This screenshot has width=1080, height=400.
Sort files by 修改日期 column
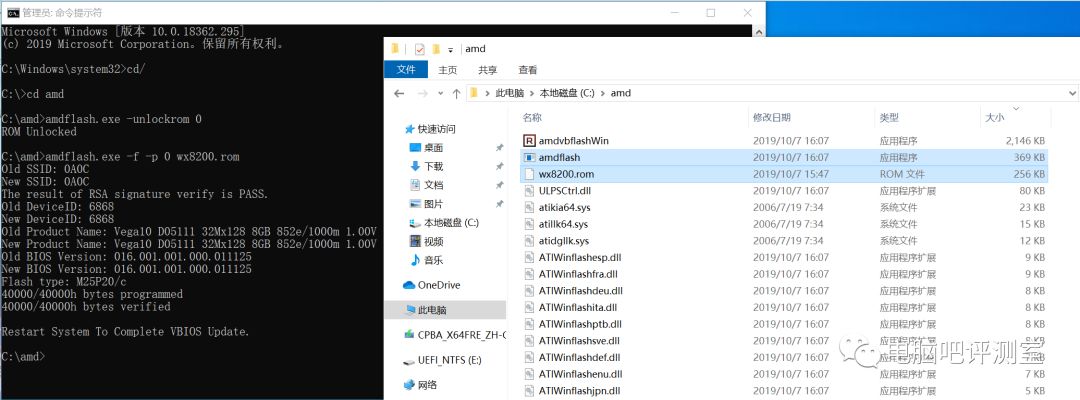(x=771, y=118)
